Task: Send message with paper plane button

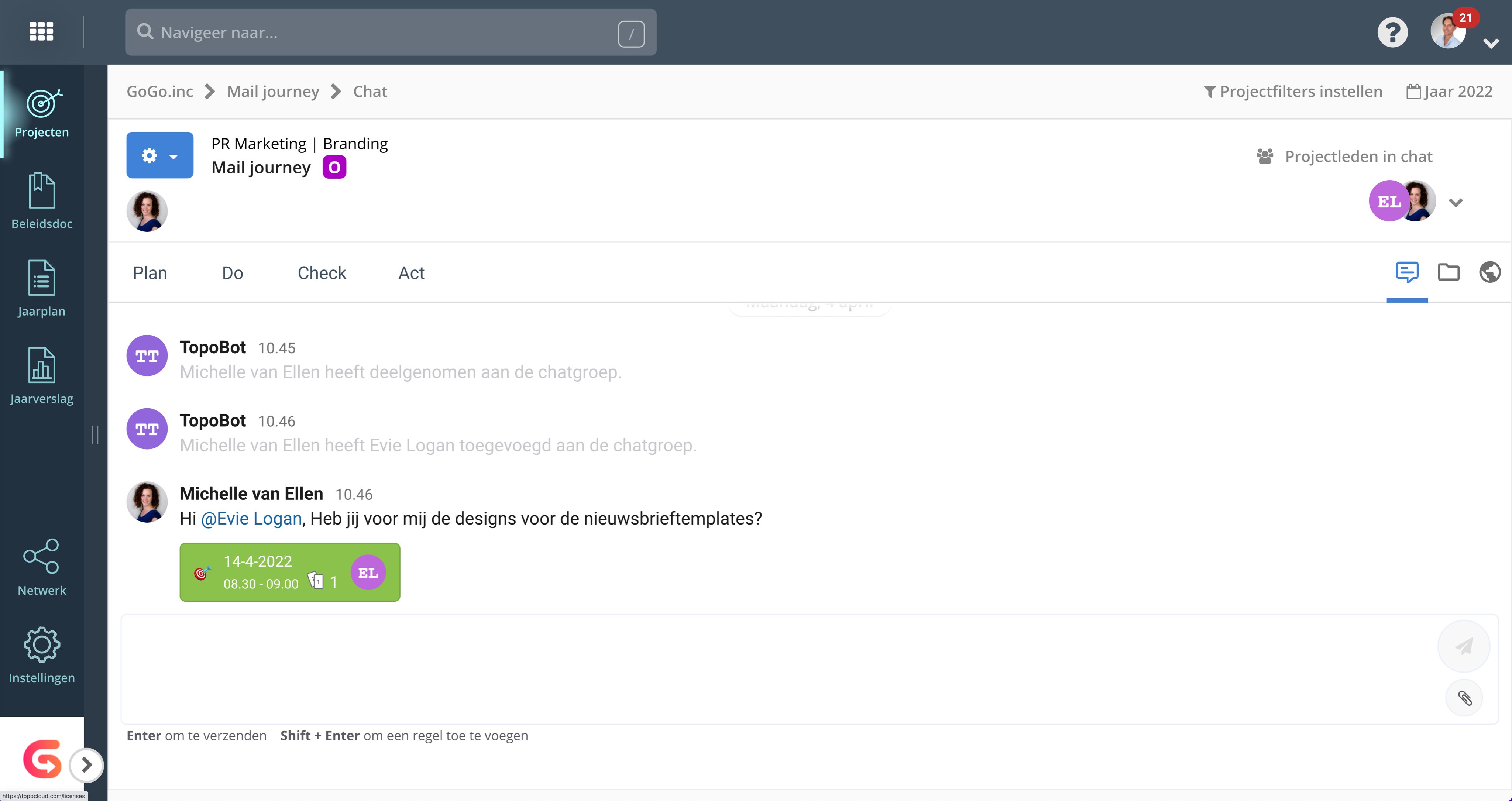Action: (1464, 646)
